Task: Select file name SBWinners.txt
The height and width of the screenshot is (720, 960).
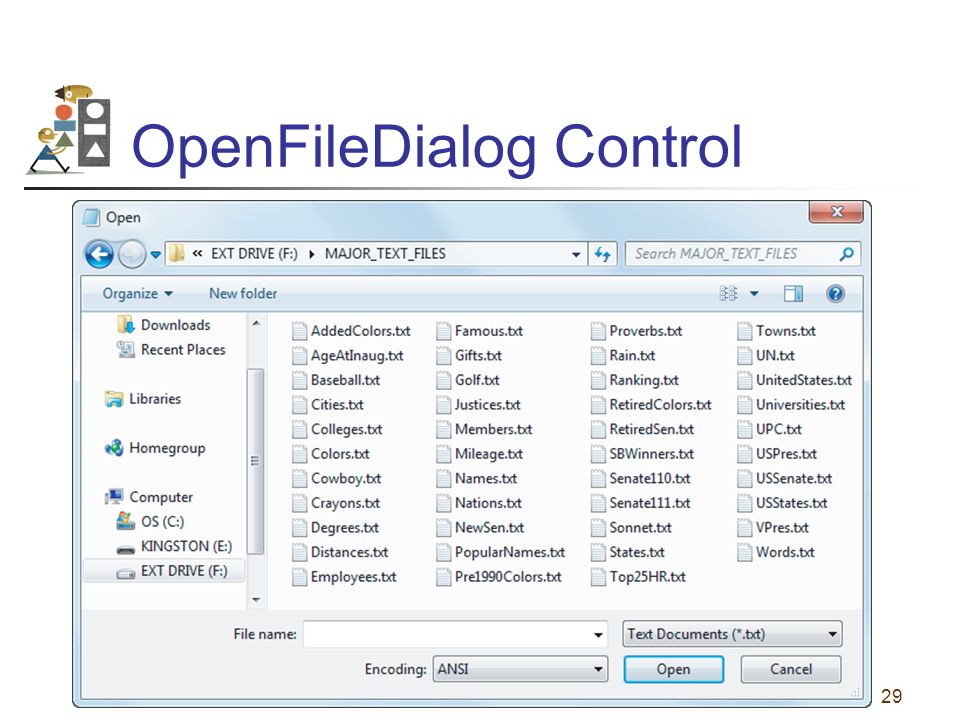Action: (651, 454)
